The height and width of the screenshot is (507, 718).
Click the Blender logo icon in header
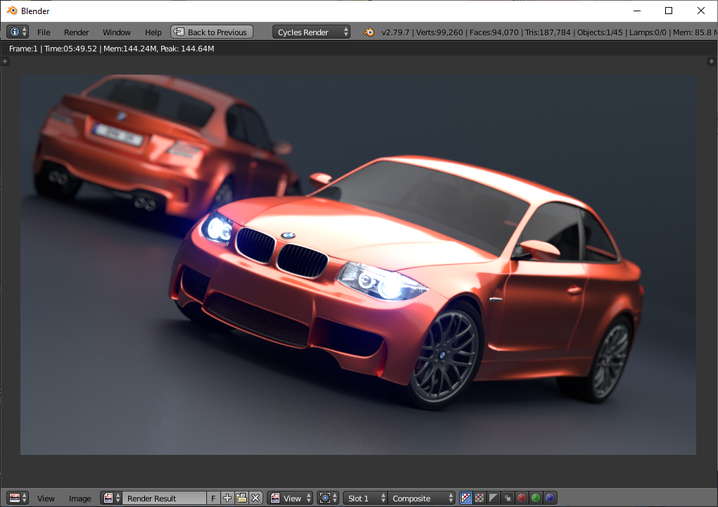pyautogui.click(x=369, y=32)
